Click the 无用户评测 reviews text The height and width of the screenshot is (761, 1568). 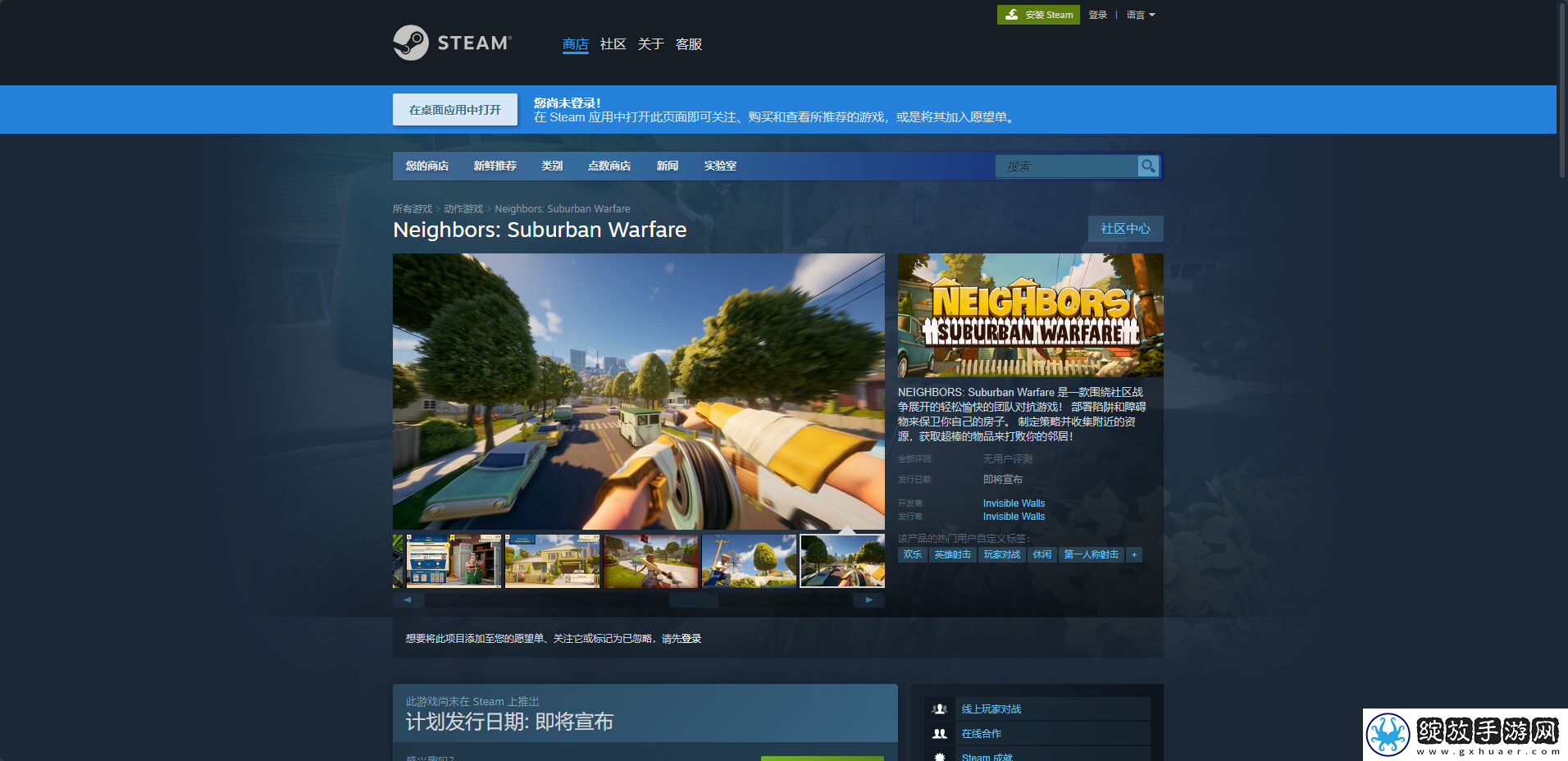point(1008,459)
